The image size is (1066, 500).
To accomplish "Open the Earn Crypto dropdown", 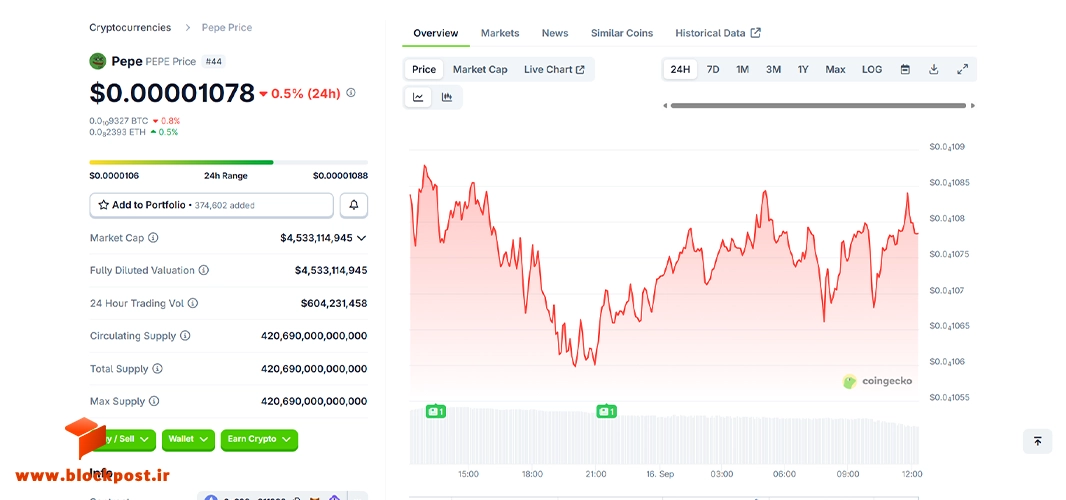I will click(x=259, y=439).
